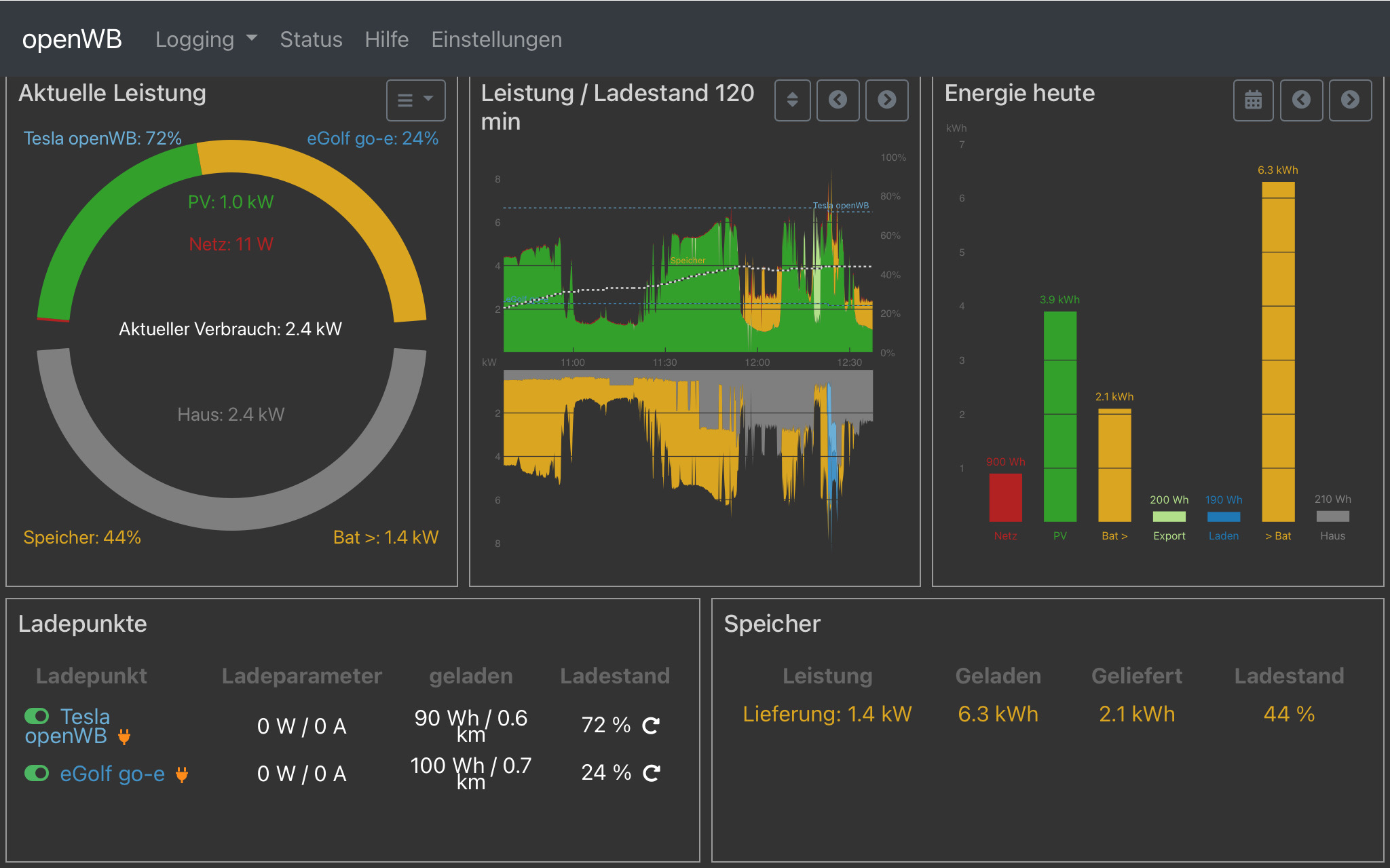This screenshot has height=868, width=1390.
Task: Click the openWB brand link
Action: (72, 39)
